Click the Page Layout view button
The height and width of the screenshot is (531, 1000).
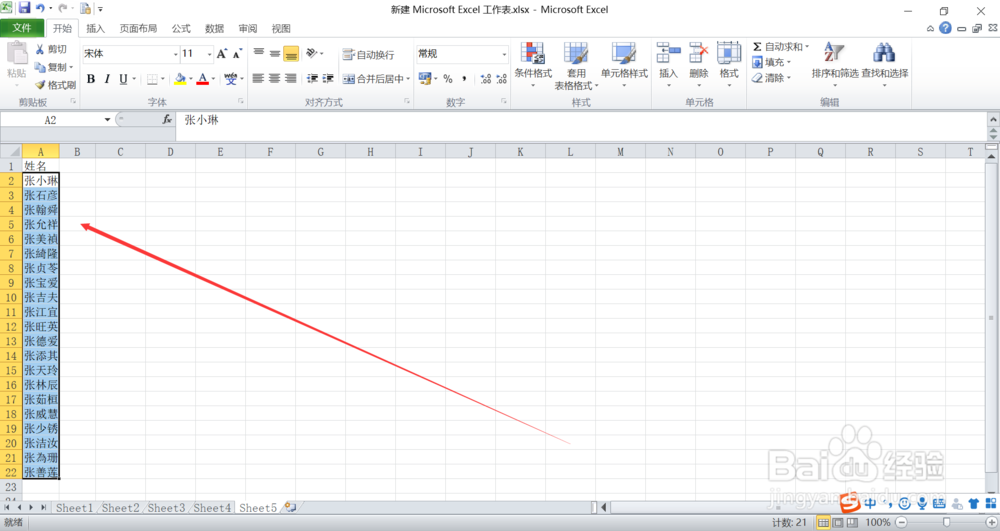[838, 523]
